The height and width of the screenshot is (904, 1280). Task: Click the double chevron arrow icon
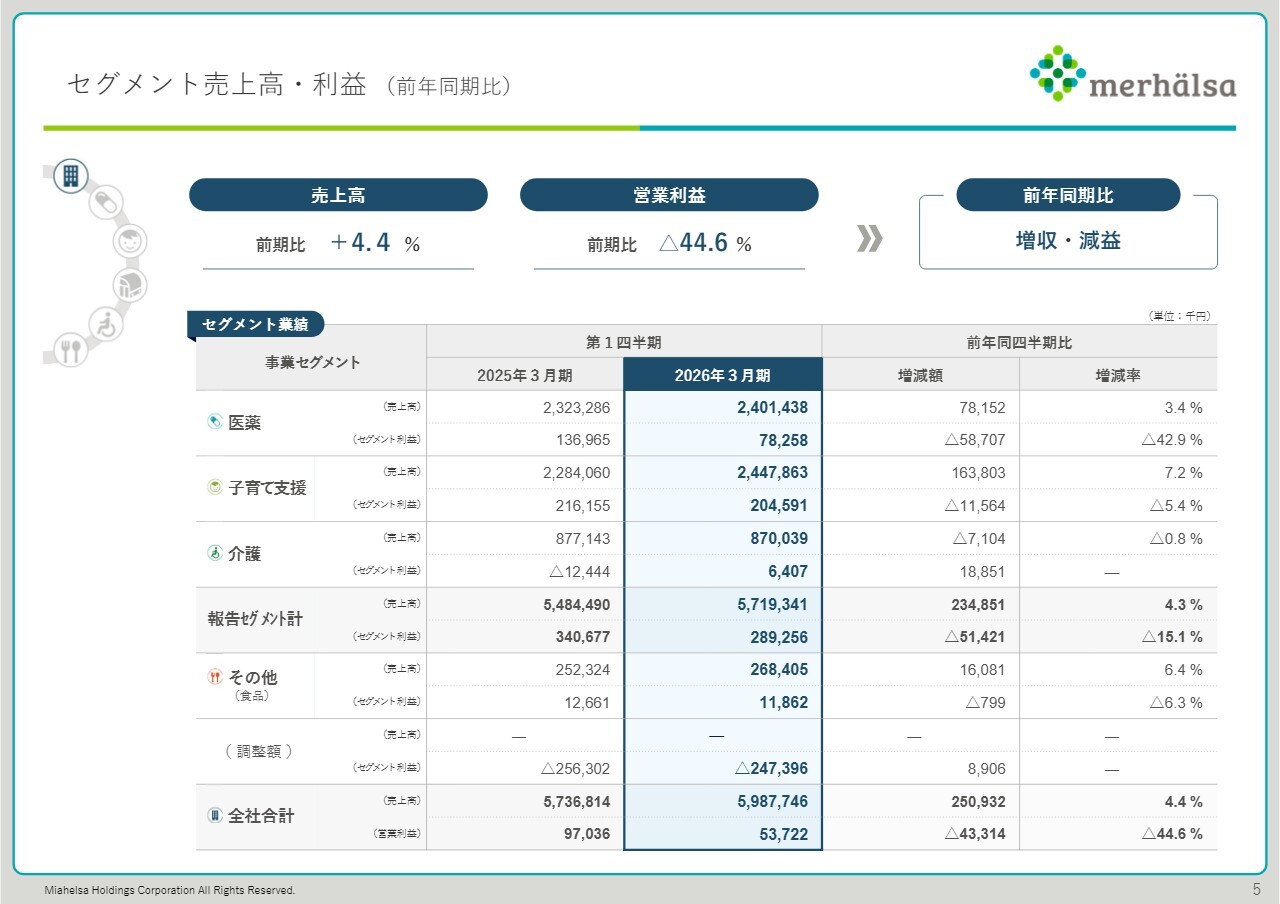click(x=870, y=239)
